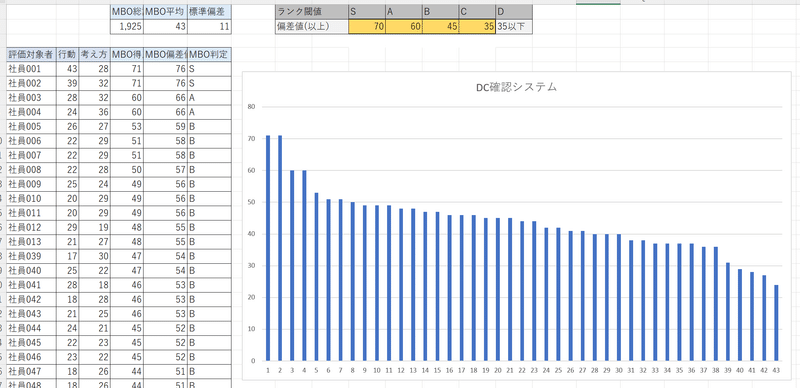Select the 社員043 name cell
The height and width of the screenshot is (388, 800).
[x=31, y=313]
